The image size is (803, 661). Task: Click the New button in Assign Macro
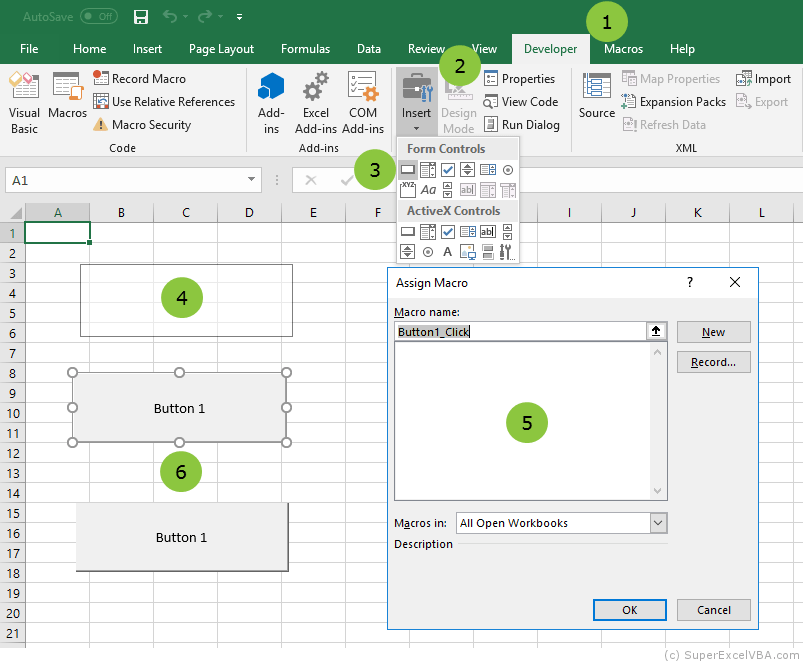(x=713, y=332)
